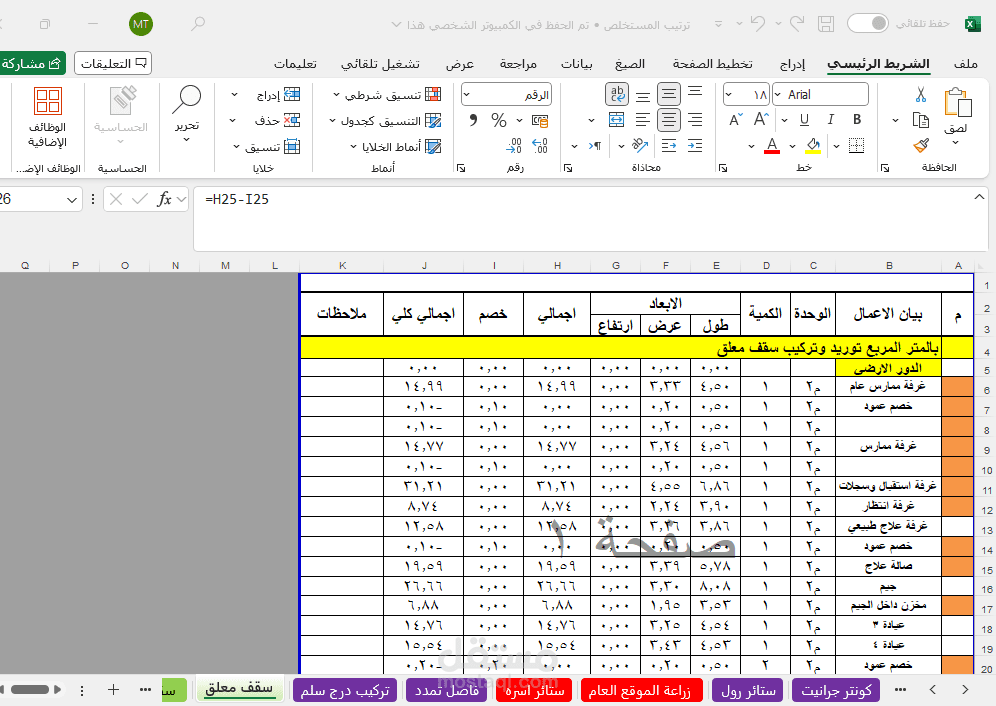Select sheet tab كونتر جرانيت
The height and width of the screenshot is (706, 996).
[x=836, y=690]
